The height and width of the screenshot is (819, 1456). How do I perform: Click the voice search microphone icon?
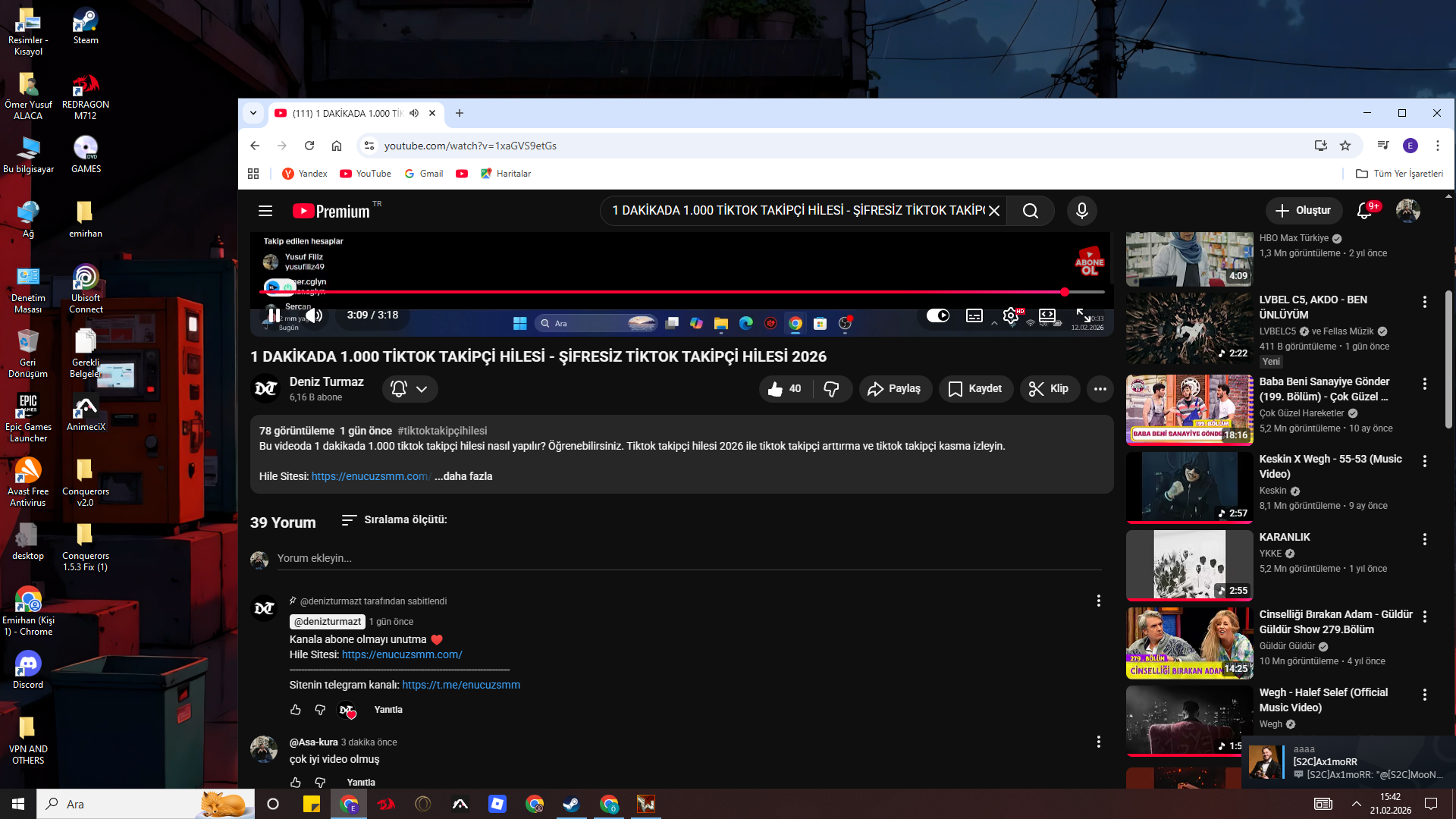pyautogui.click(x=1082, y=211)
